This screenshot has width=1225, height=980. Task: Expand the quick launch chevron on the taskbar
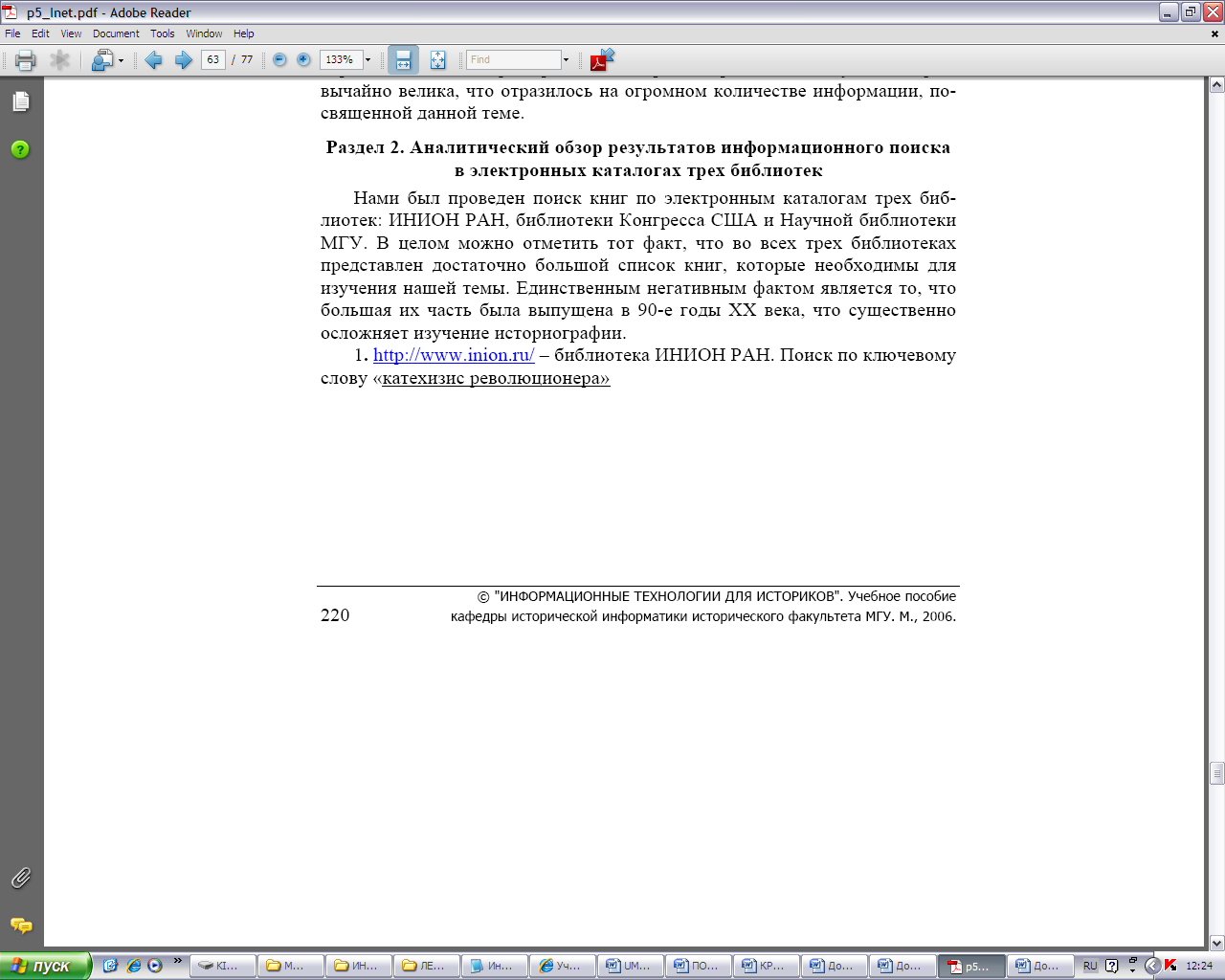click(178, 961)
